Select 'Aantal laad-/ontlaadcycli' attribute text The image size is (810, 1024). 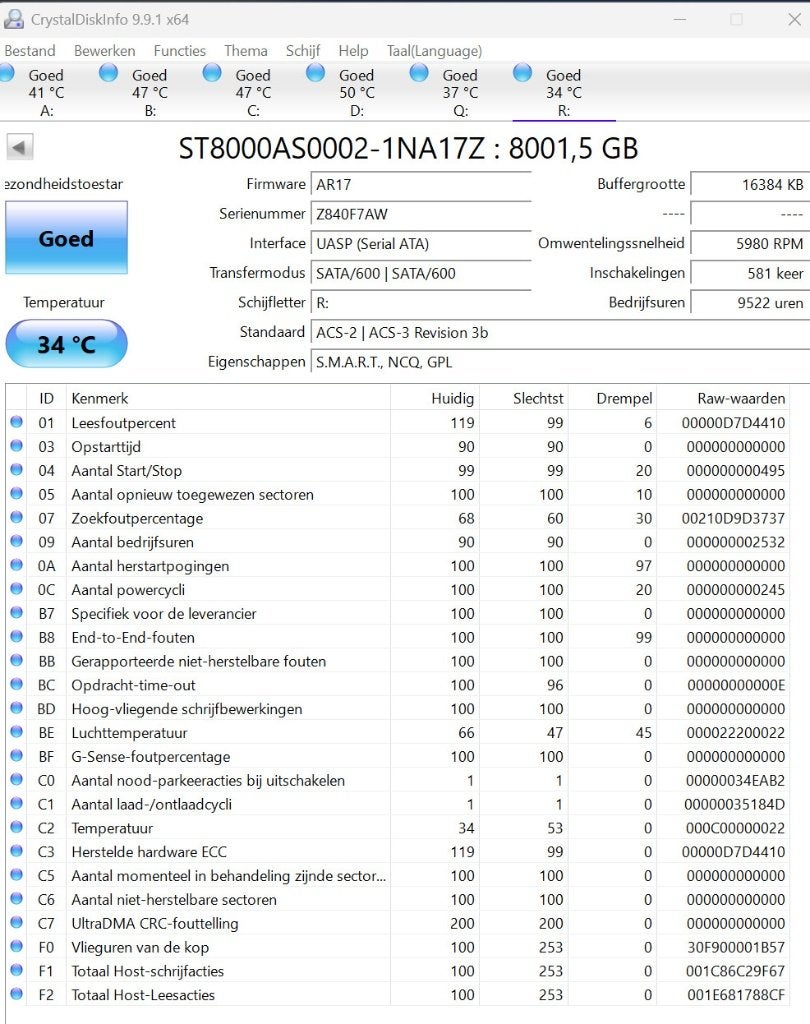pos(152,805)
